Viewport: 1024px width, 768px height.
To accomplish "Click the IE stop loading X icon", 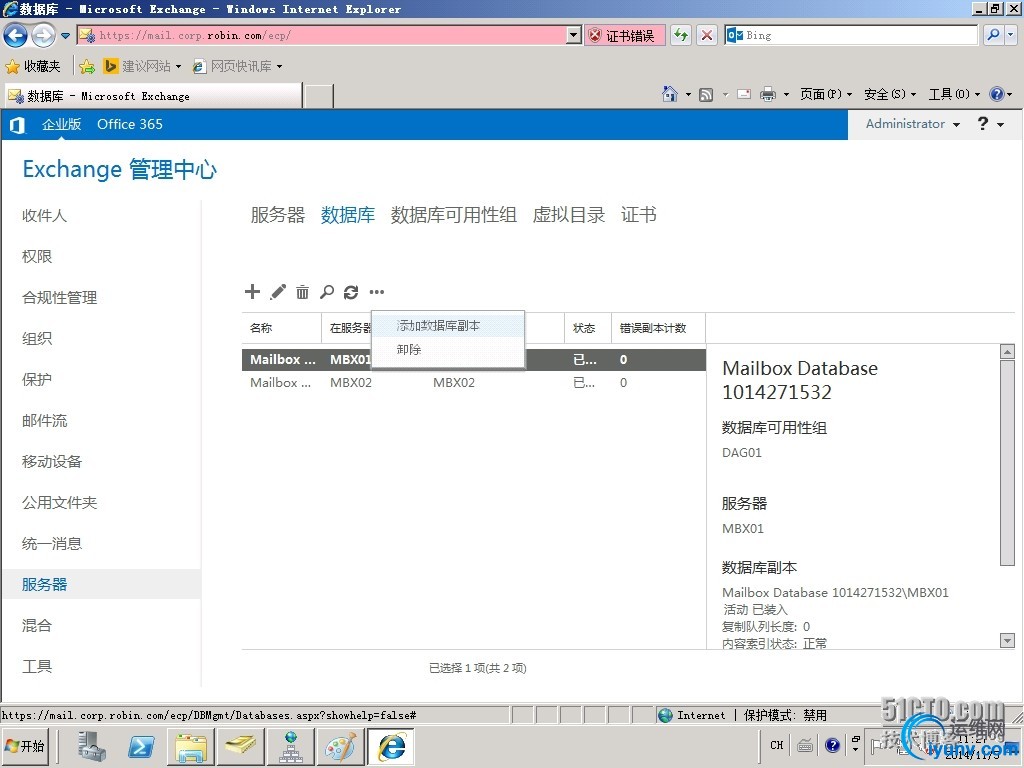I will click(707, 35).
